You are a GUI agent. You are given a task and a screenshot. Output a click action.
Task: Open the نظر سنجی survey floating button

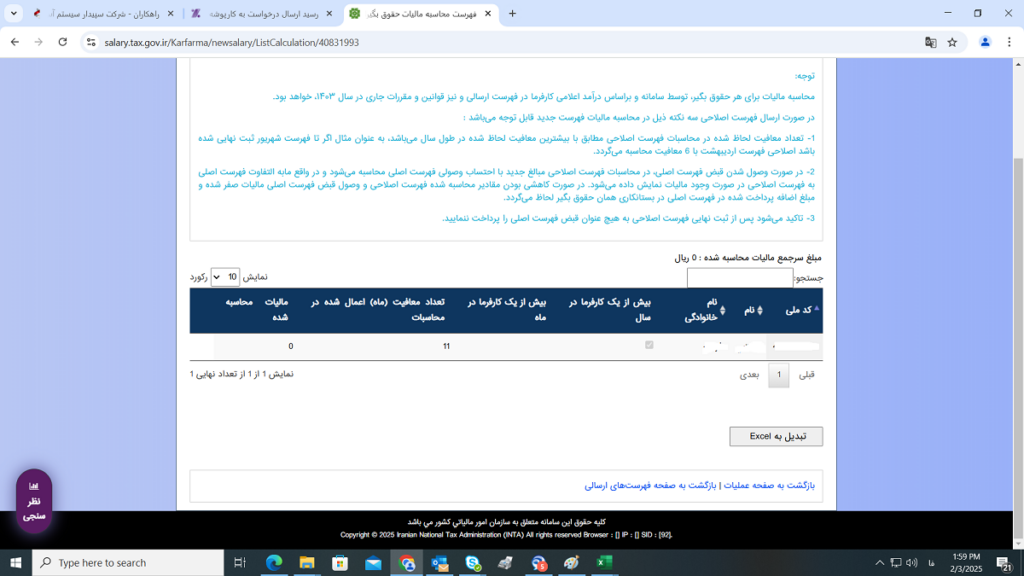pyautogui.click(x=34, y=501)
